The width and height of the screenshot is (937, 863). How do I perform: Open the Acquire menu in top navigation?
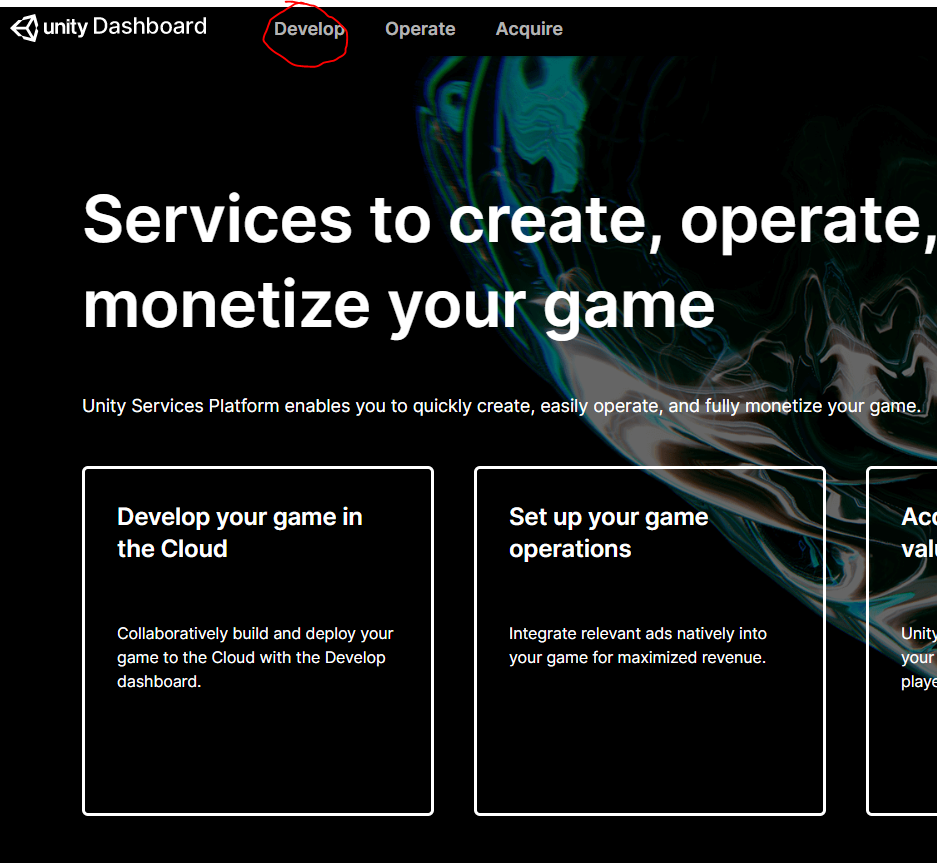pyautogui.click(x=529, y=29)
